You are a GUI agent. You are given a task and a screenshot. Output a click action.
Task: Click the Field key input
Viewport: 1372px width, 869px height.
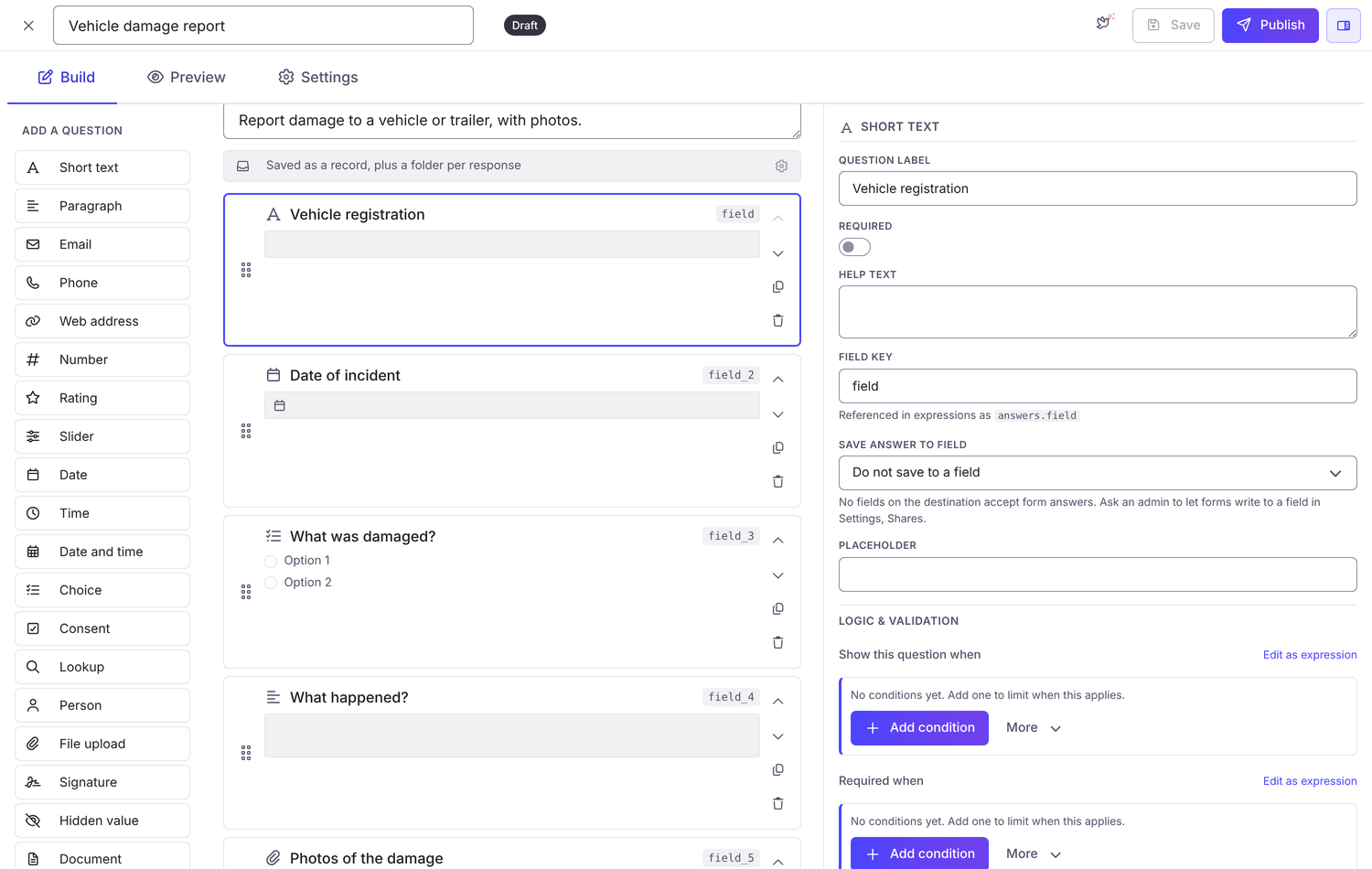click(x=1098, y=386)
